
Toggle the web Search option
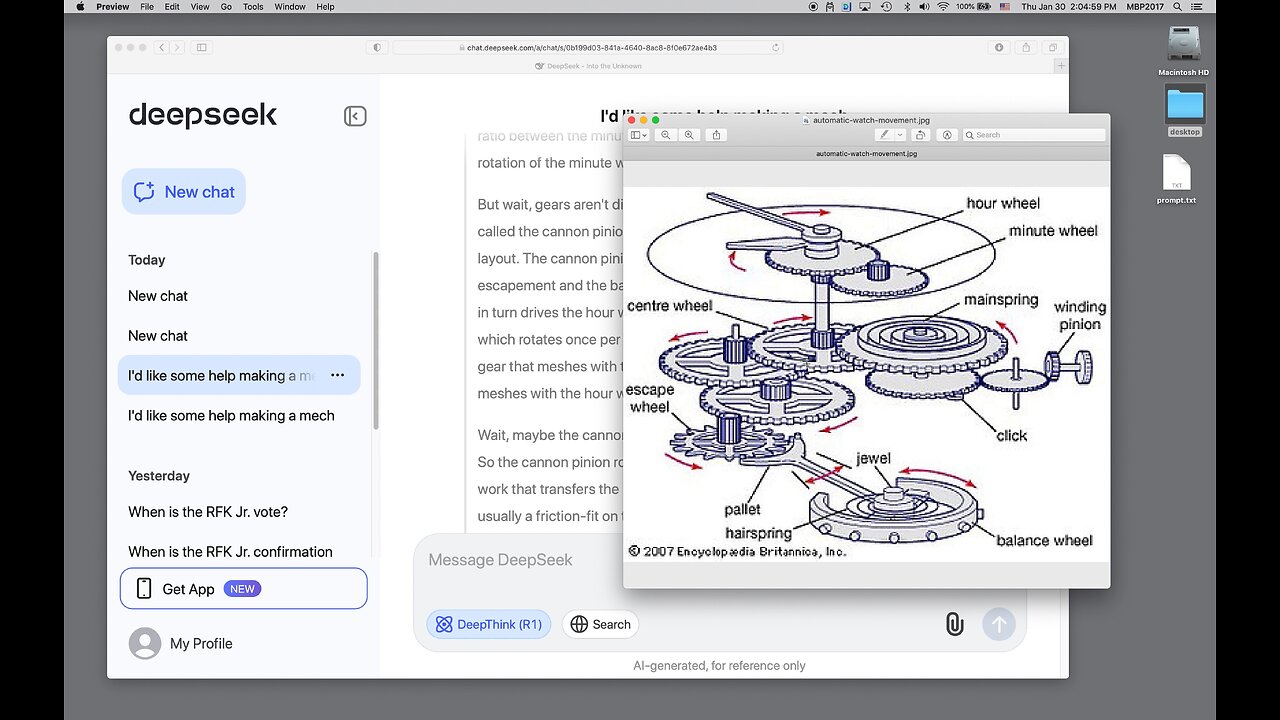pyautogui.click(x=600, y=624)
